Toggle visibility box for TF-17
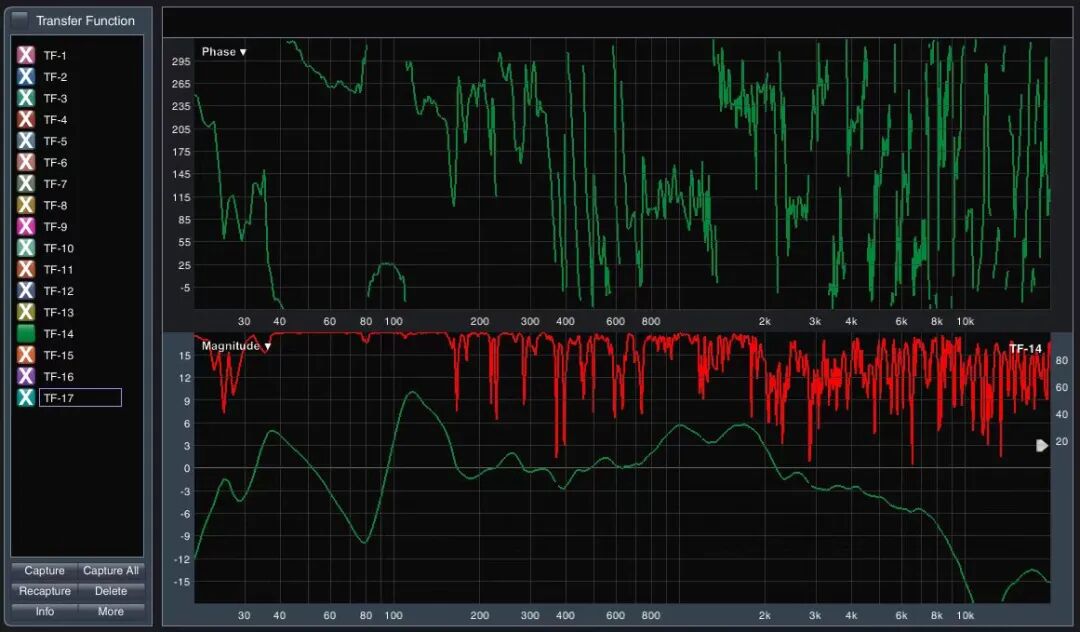Screen dimensions: 1080x632 [x=25, y=397]
